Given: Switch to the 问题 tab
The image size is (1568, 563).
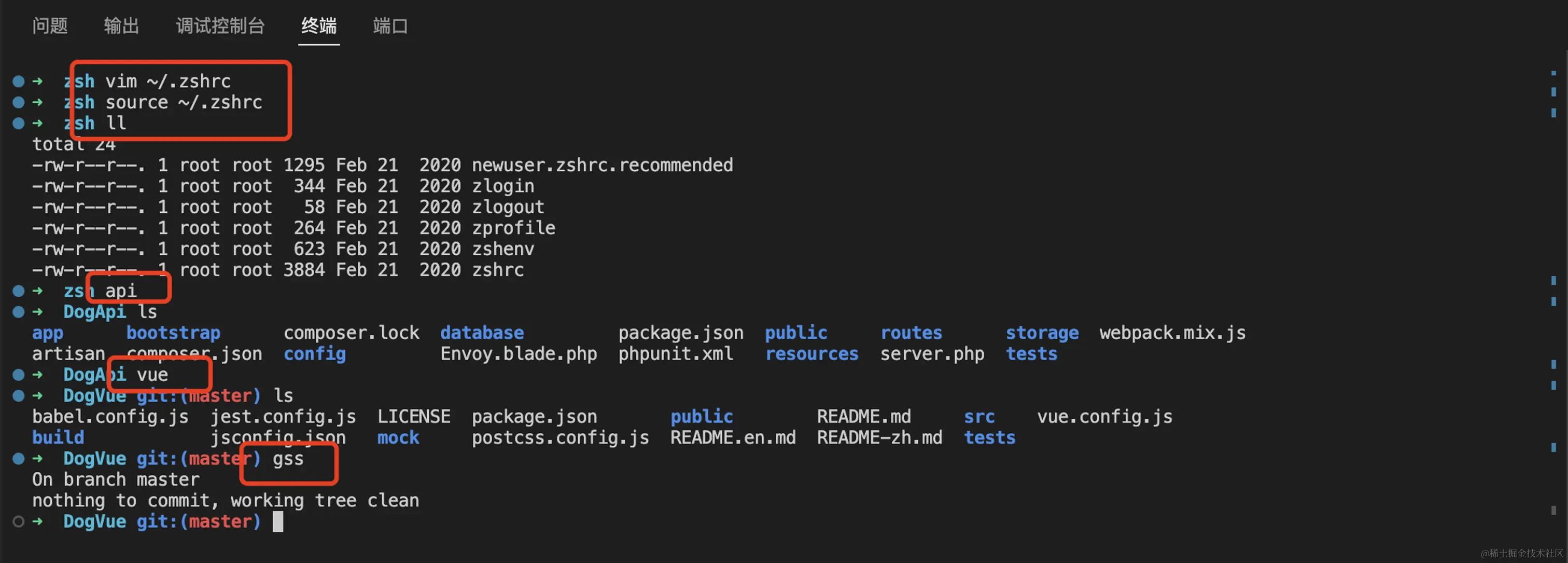Looking at the screenshot, I should [50, 26].
